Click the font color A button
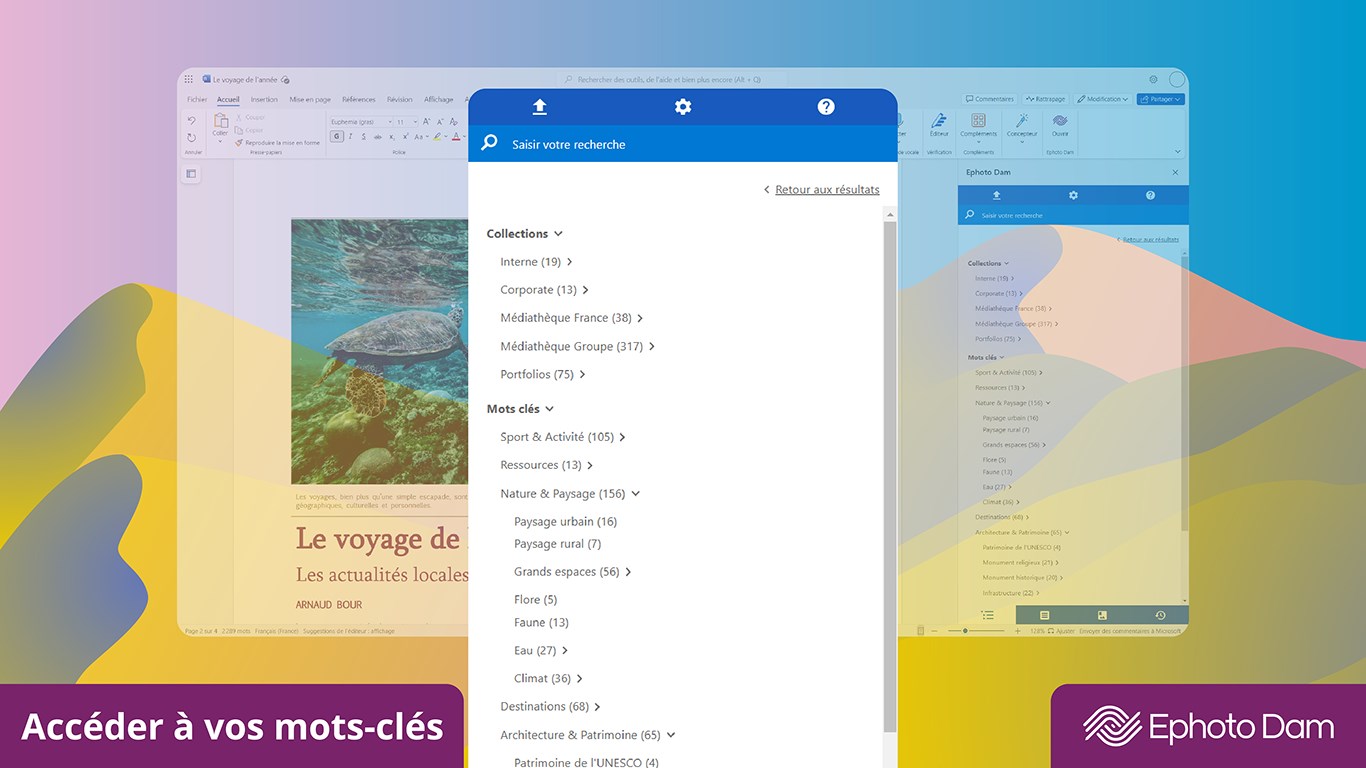The width and height of the screenshot is (1366, 768). (x=456, y=136)
